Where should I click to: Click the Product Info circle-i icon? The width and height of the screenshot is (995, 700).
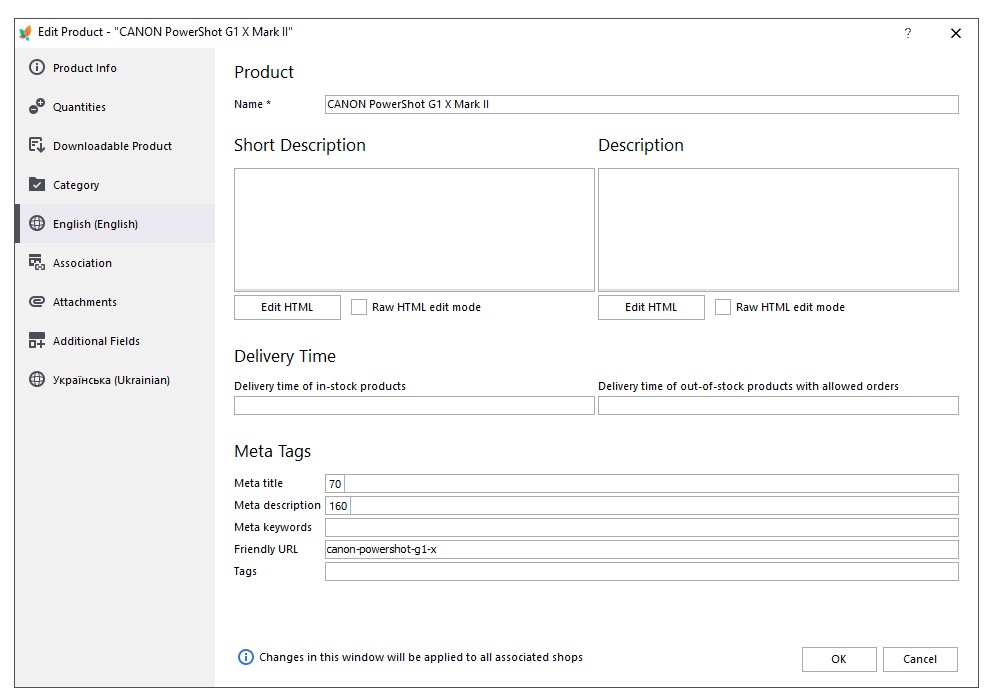(x=37, y=67)
